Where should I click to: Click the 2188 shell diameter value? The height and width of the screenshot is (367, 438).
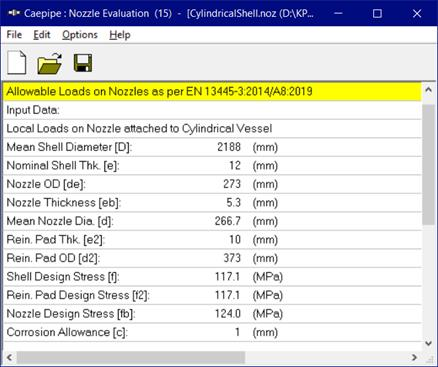(229, 147)
